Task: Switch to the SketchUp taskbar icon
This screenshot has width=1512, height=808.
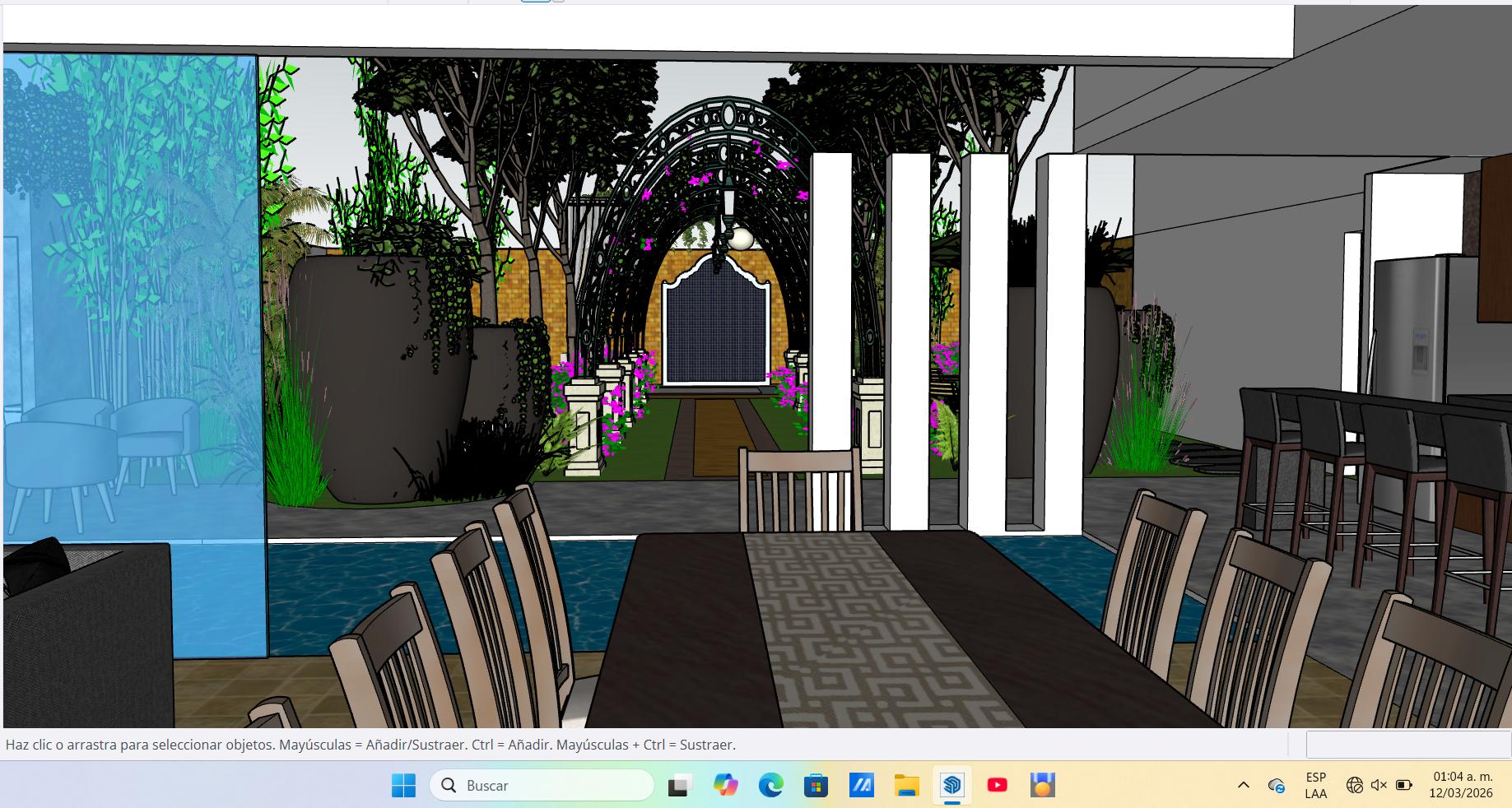Action: 951,786
